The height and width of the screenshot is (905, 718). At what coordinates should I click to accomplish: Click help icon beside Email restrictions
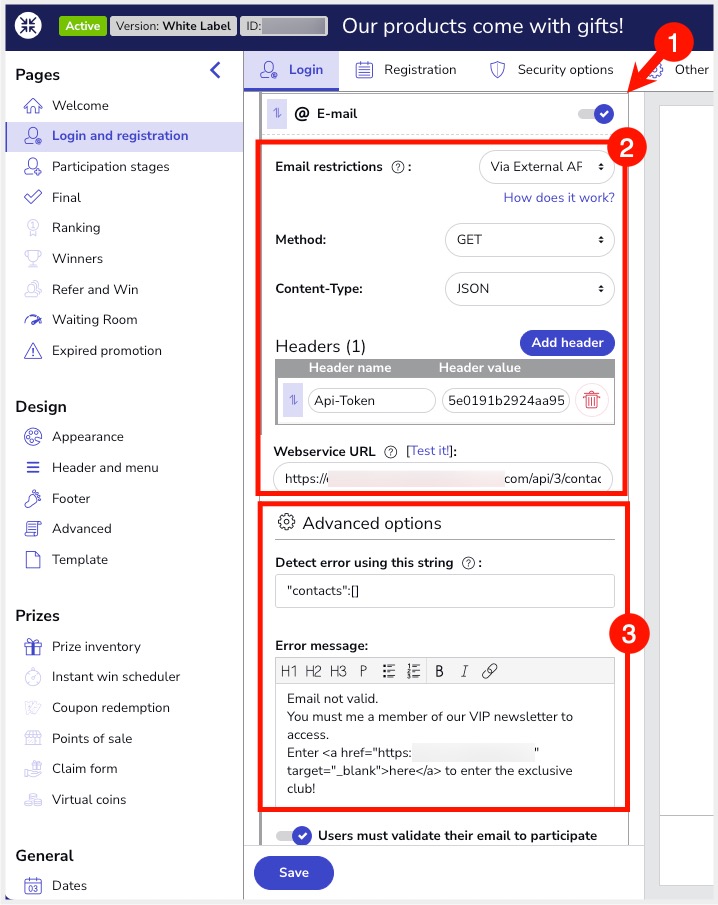(x=398, y=167)
